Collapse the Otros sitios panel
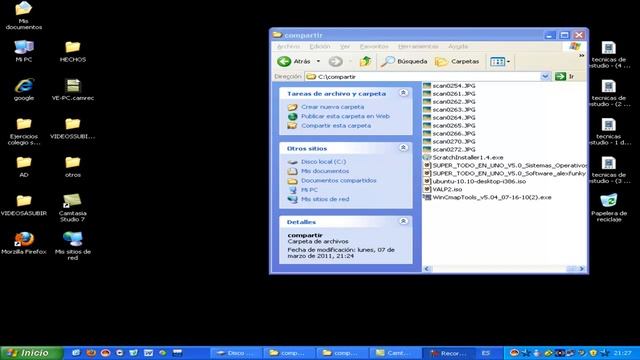Screen dimensions: 640x360 click(403, 148)
